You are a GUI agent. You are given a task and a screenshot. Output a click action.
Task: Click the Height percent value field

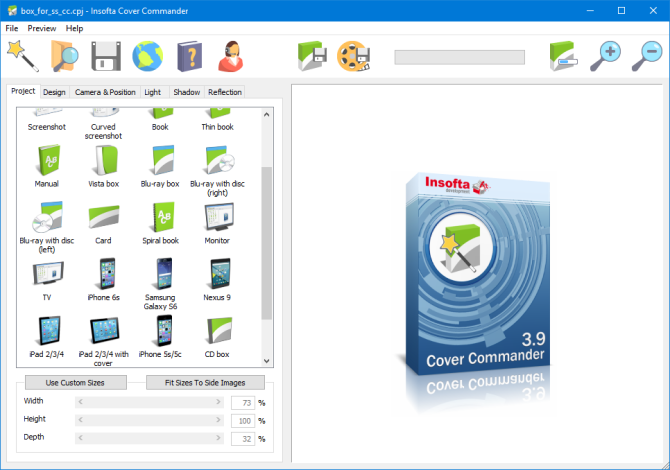tap(243, 421)
